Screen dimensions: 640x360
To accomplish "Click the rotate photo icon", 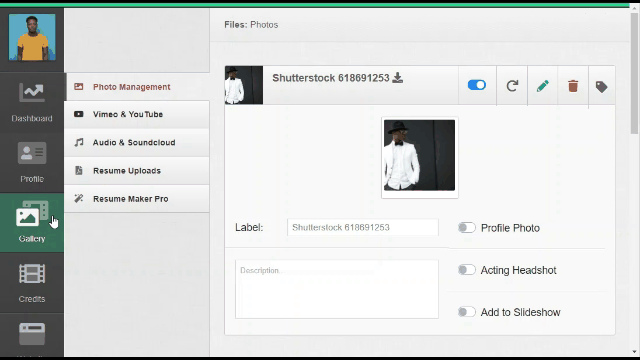I will pyautogui.click(x=512, y=86).
